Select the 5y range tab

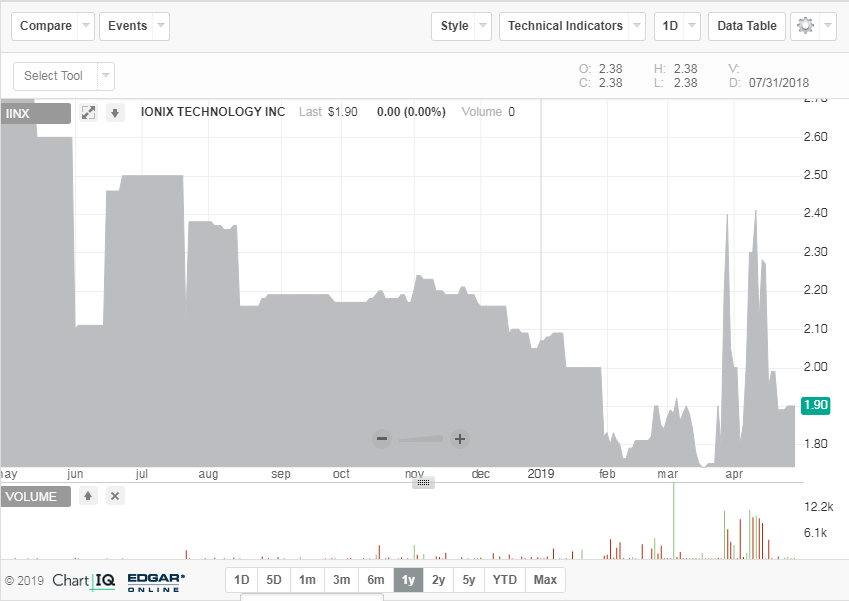click(469, 580)
